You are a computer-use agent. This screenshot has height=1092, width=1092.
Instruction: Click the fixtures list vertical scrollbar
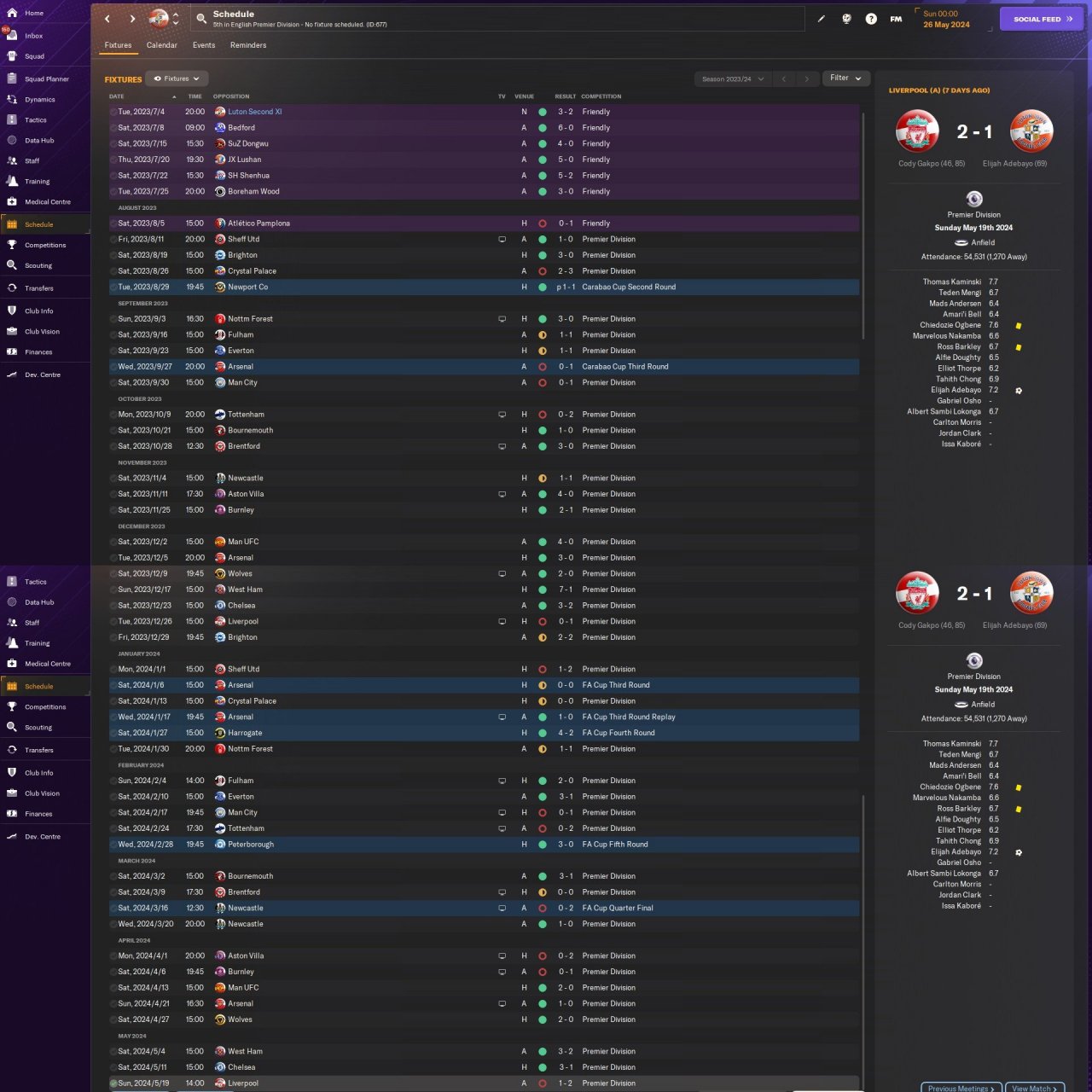click(x=863, y=226)
